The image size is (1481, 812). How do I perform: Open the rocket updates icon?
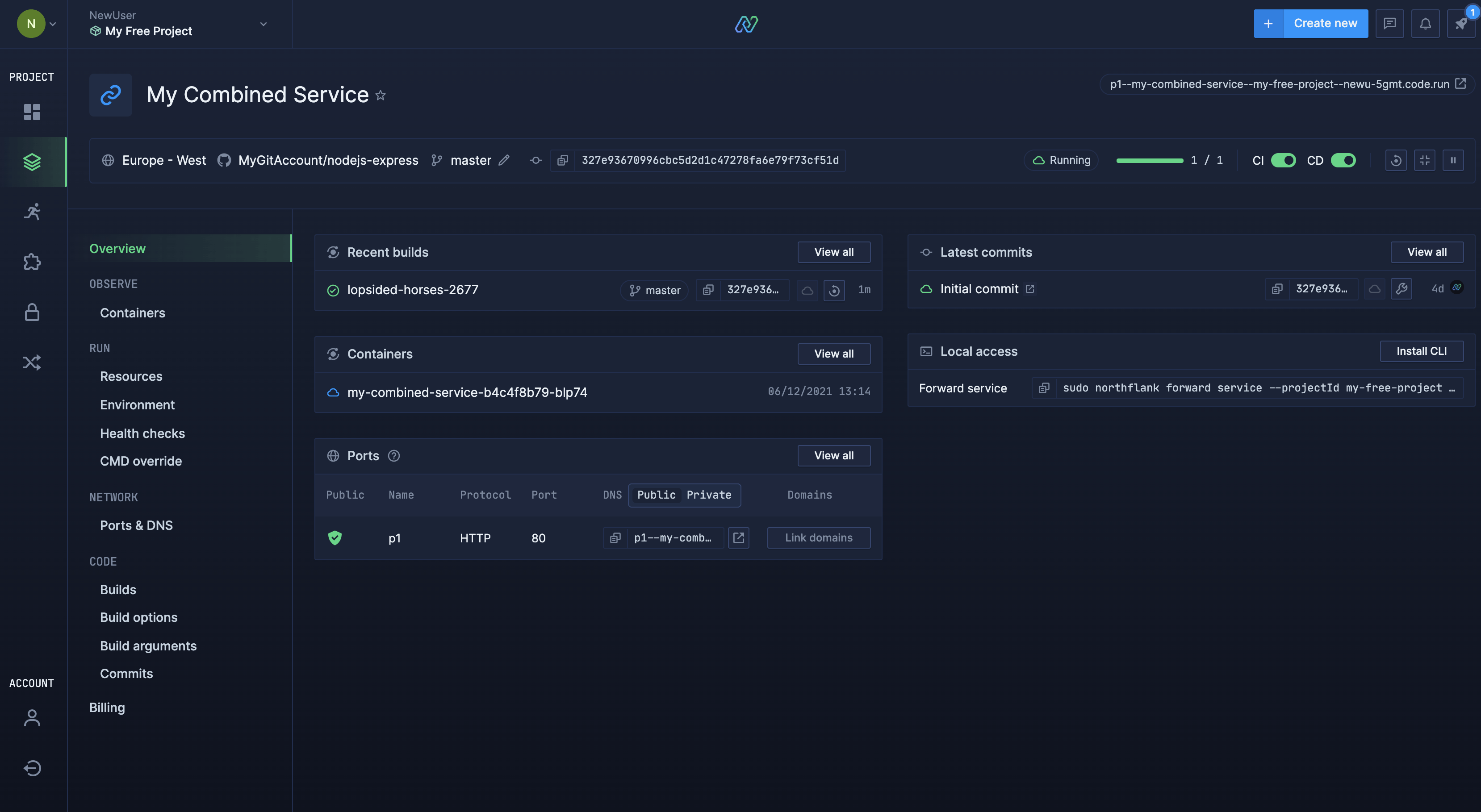[1460, 24]
